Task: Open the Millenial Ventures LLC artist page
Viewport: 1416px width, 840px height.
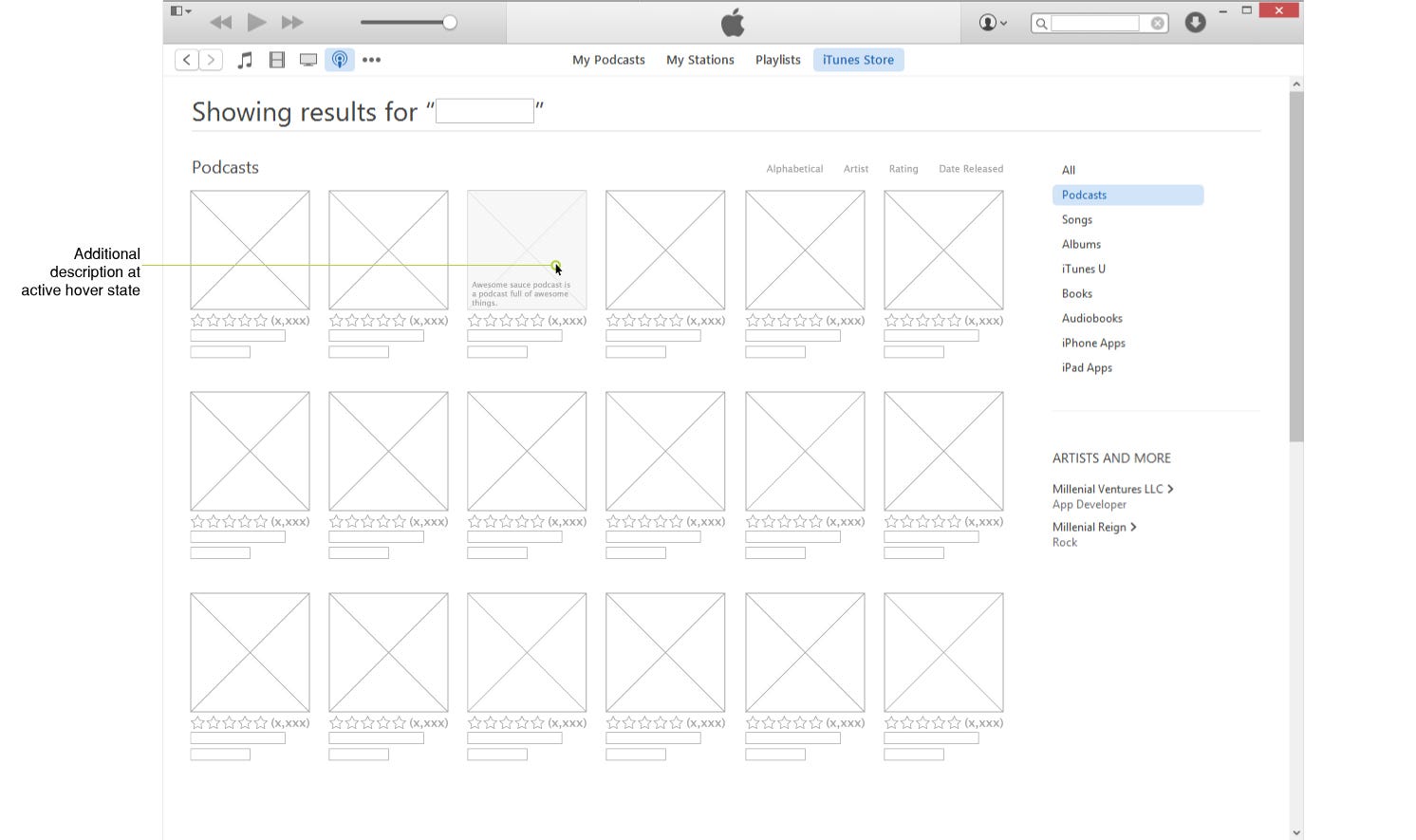Action: tap(1113, 489)
